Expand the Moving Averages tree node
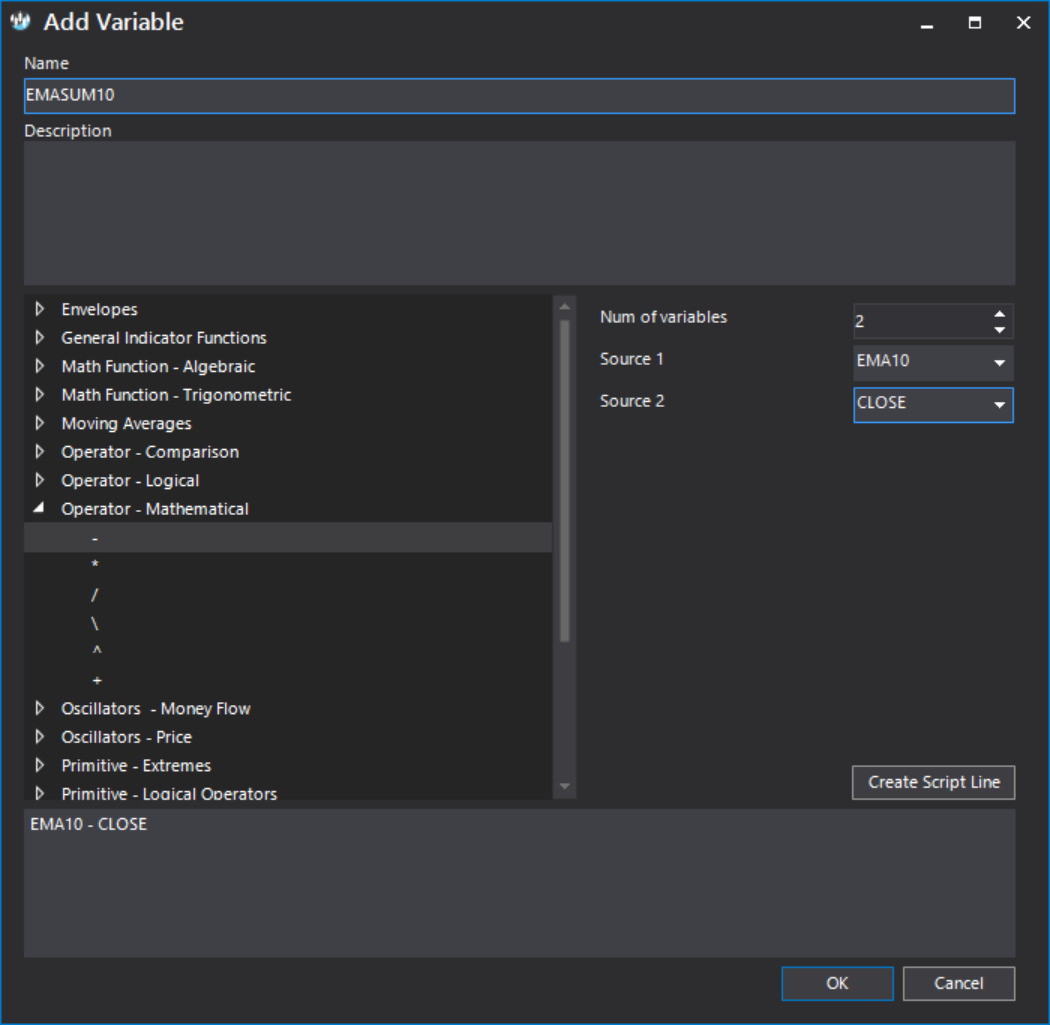This screenshot has height=1025, width=1050. 40,423
